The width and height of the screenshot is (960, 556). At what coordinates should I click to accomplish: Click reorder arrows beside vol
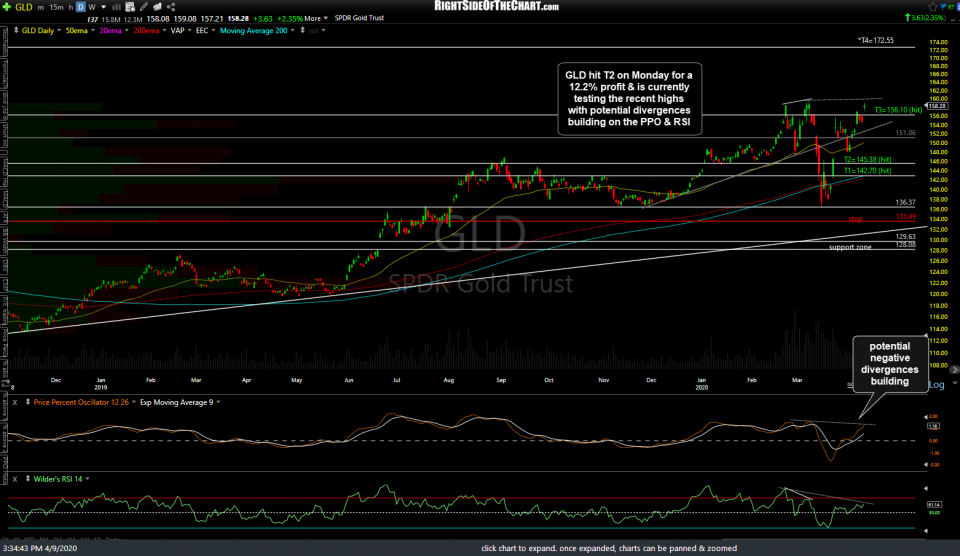[302, 30]
